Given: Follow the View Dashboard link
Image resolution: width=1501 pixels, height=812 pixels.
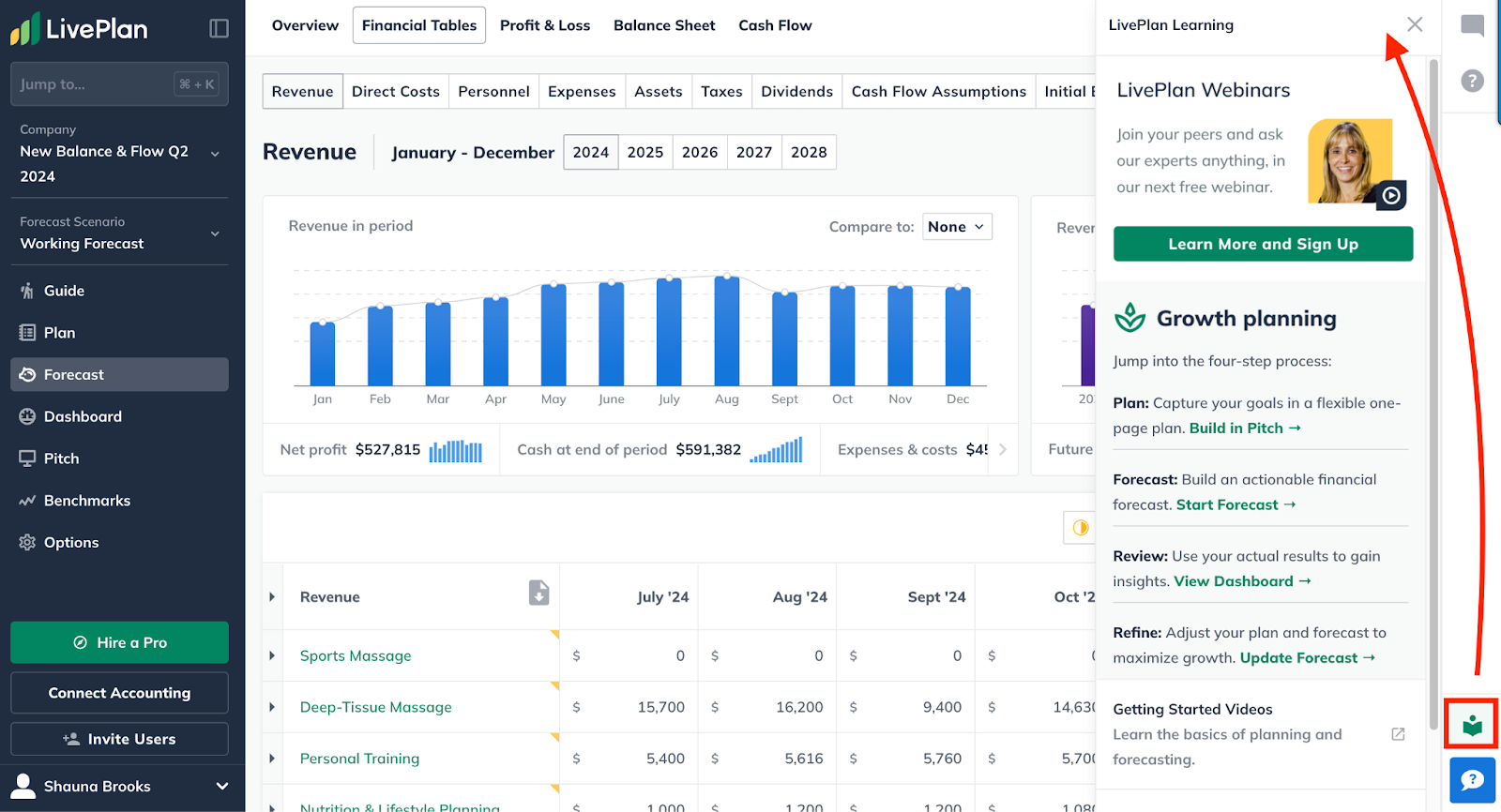Looking at the screenshot, I should [x=1242, y=581].
